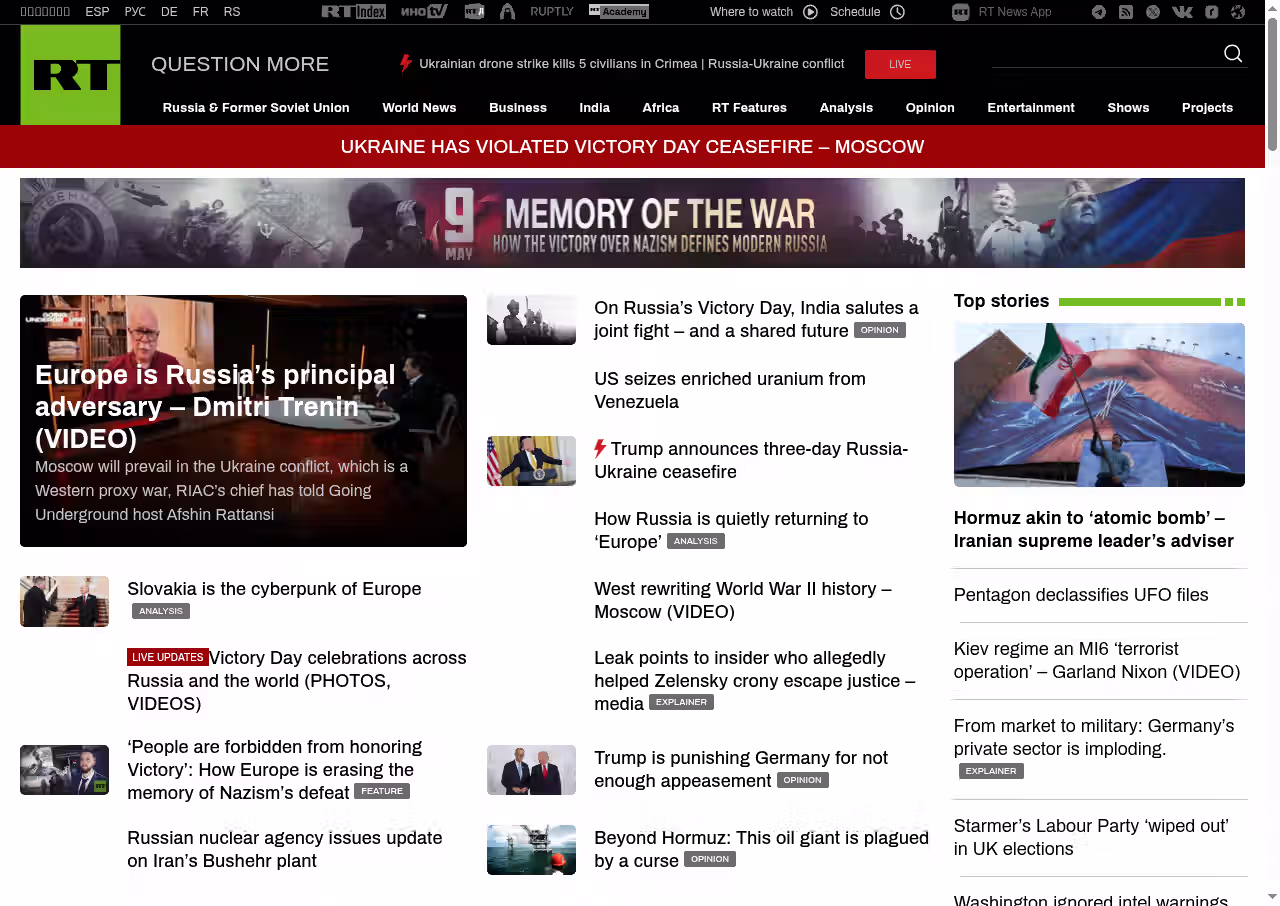This screenshot has height=906, width=1280.
Task: Open the VK social icon
Action: (x=1182, y=12)
